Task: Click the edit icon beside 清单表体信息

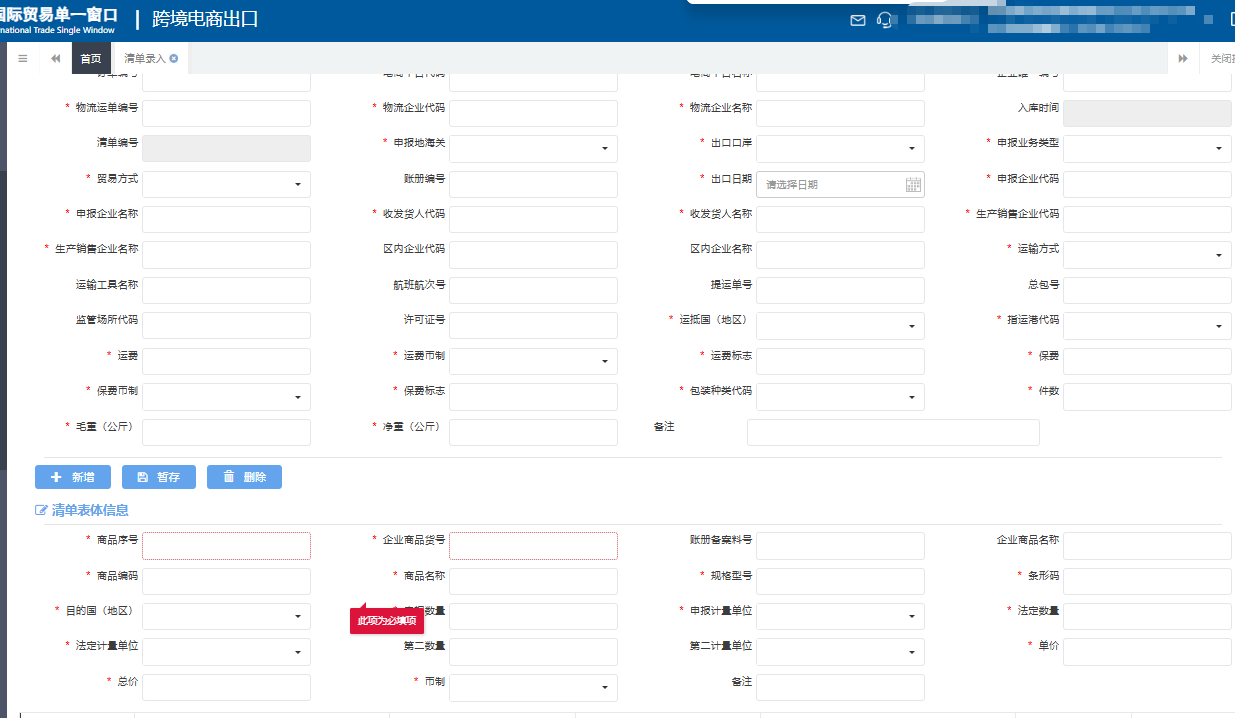Action: 41,510
